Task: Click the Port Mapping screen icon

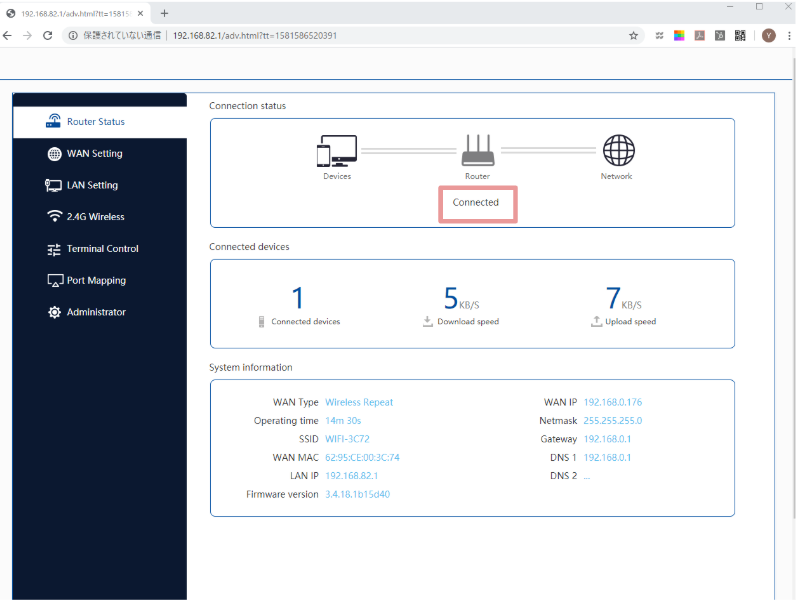Action: (x=55, y=281)
